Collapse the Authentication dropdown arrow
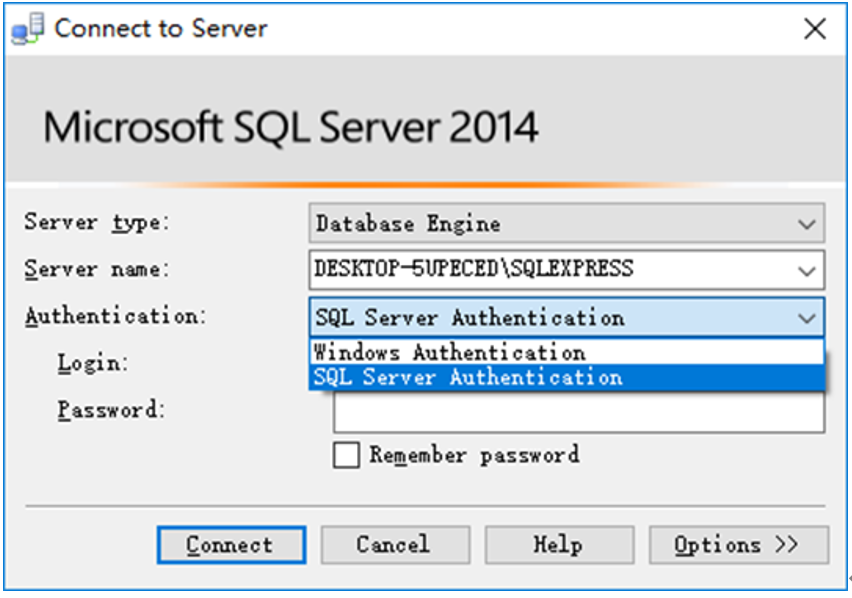The image size is (852, 598). click(x=807, y=318)
